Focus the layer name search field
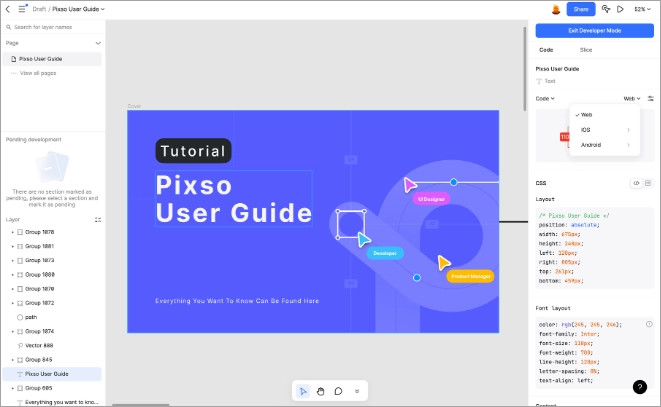 tap(53, 27)
